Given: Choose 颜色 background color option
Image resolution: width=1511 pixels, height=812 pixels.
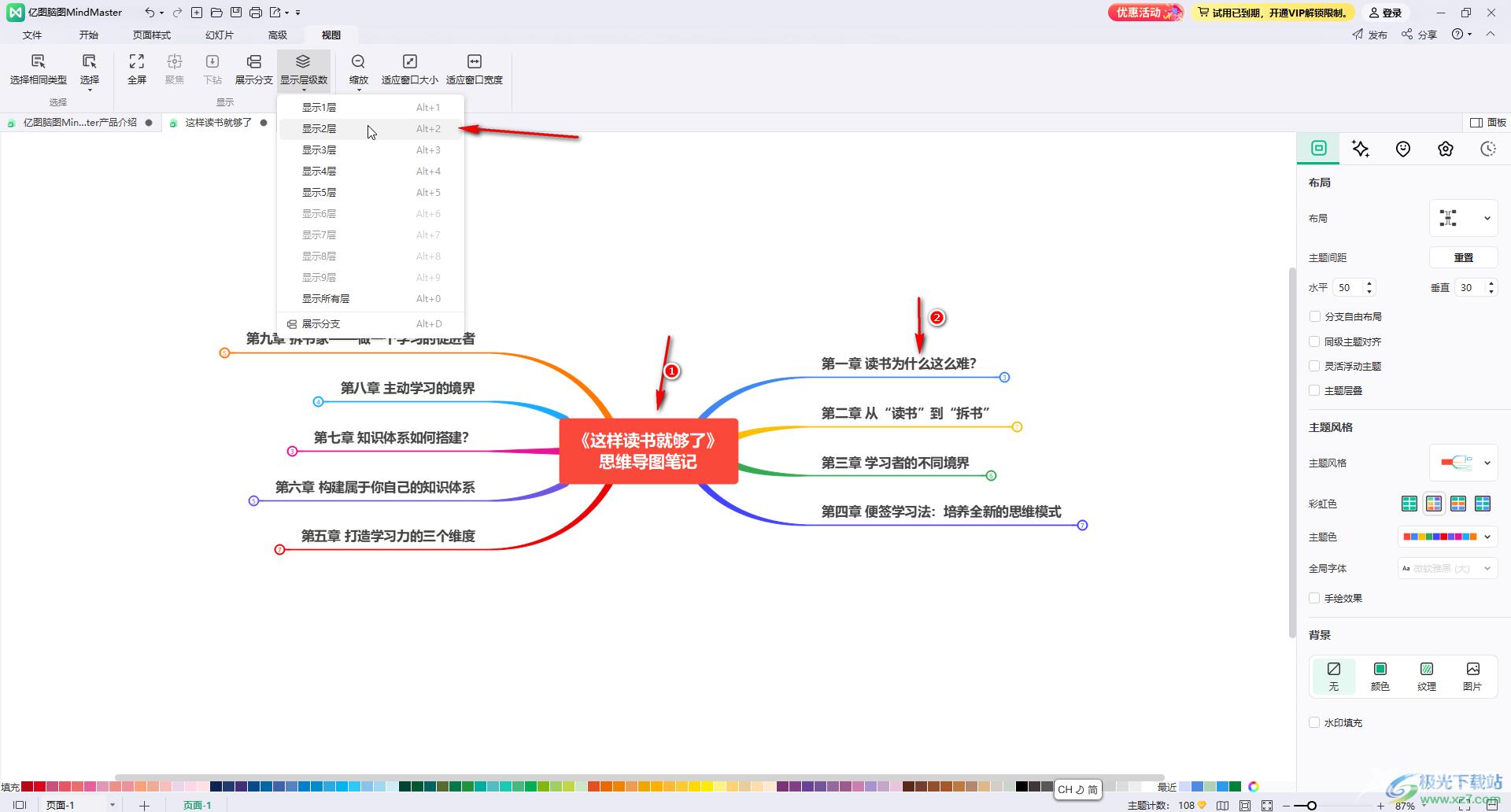Looking at the screenshot, I should coord(1380,676).
